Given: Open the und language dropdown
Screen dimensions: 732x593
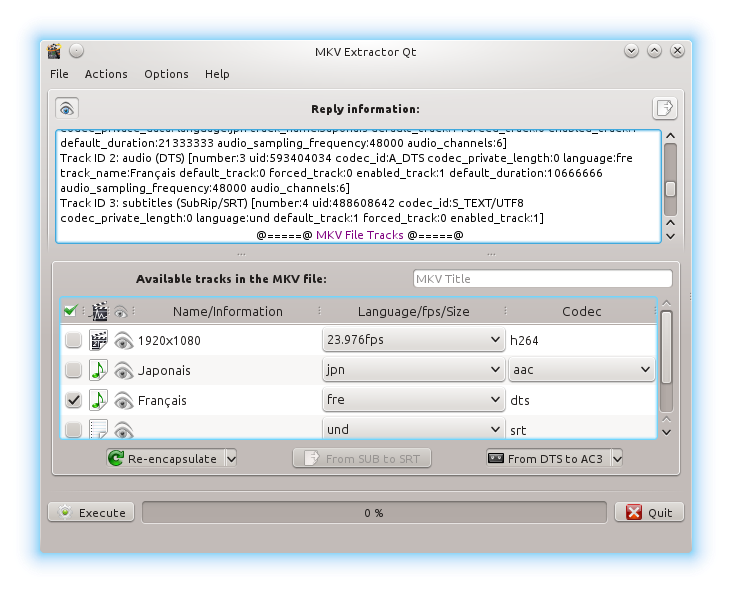Looking at the screenshot, I should click(x=413, y=428).
